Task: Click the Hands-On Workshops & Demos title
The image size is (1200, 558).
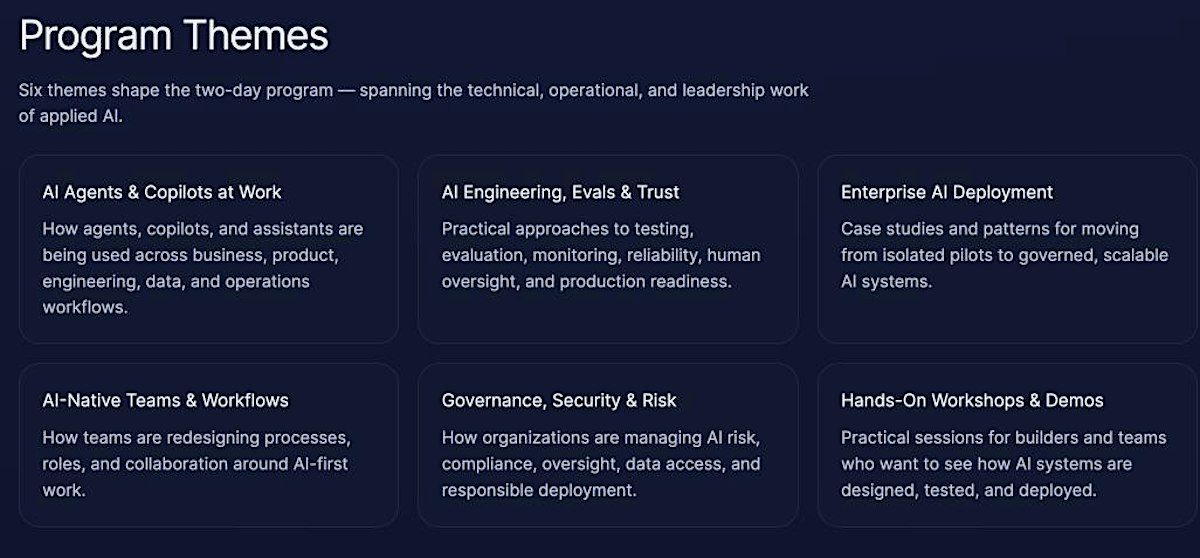Action: point(972,401)
